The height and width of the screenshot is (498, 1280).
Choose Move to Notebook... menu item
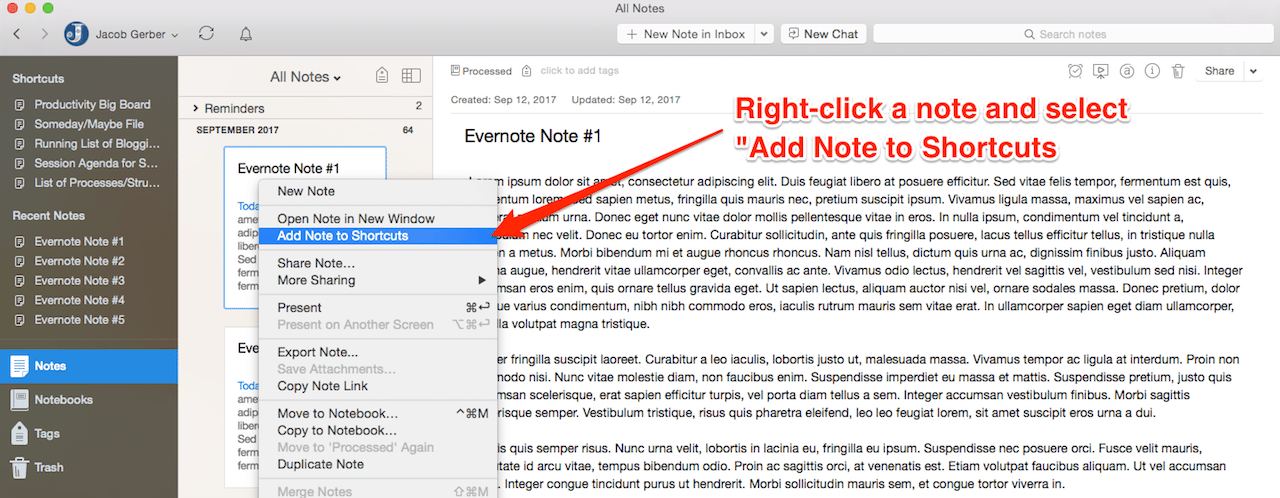click(x=378, y=414)
